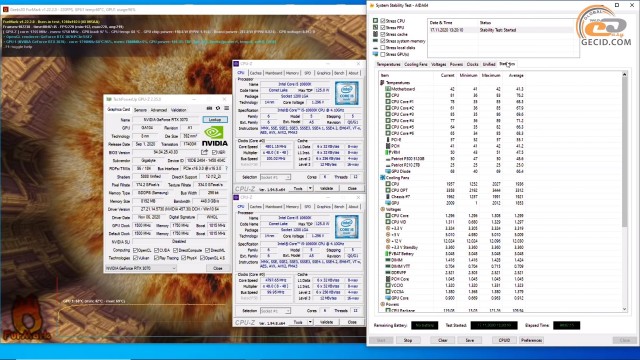Open Selection socket dropdown in lower CPU-Z
Image resolution: width=640 pixels, height=360 pixels.
pyautogui.click(x=275, y=311)
